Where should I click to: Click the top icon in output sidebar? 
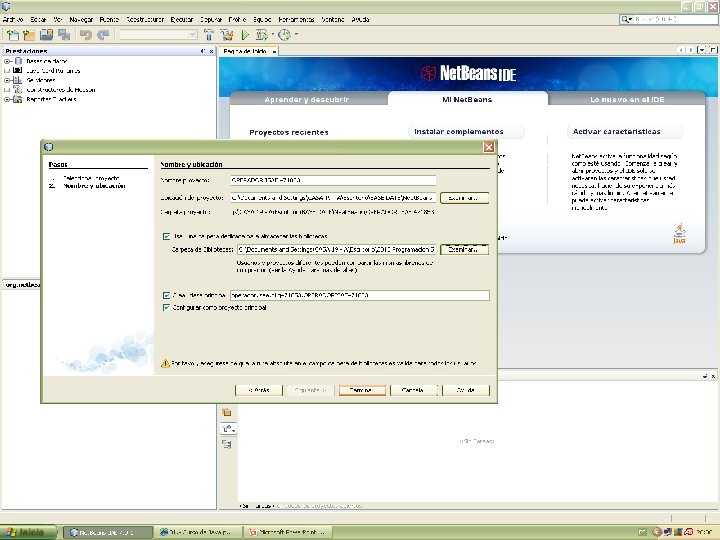(x=226, y=412)
